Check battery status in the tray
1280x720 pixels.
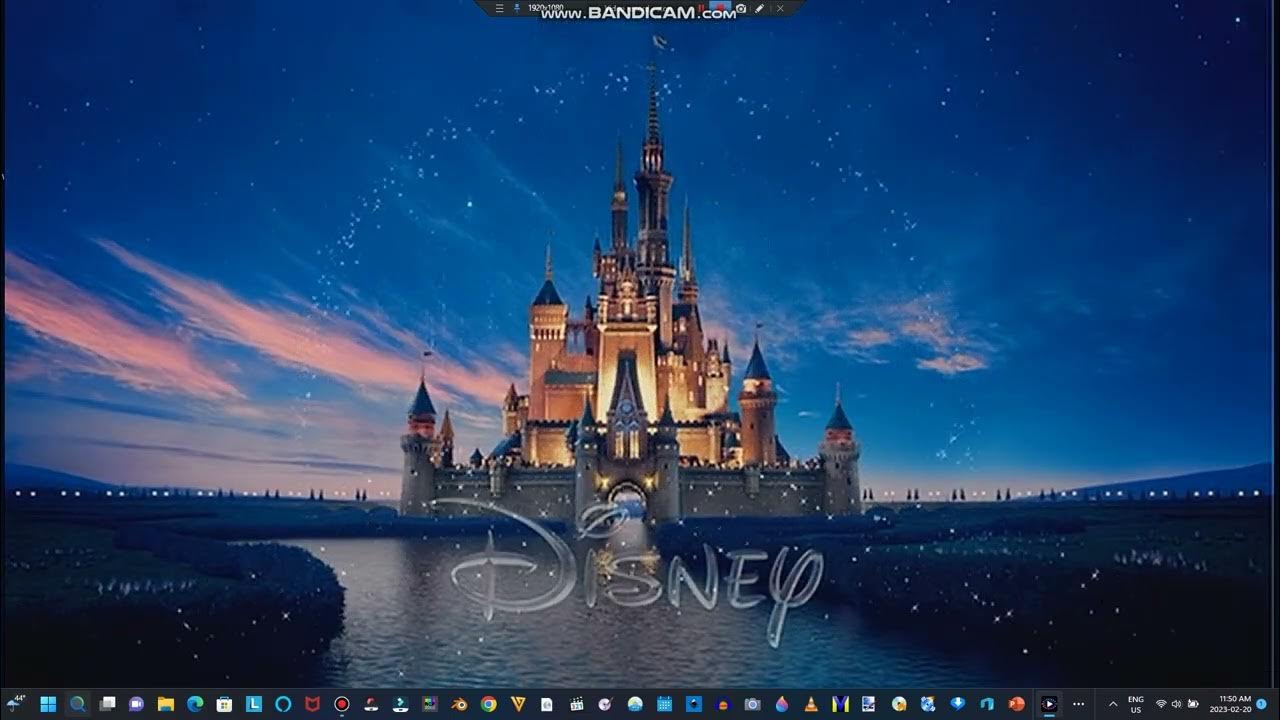pos(1193,704)
